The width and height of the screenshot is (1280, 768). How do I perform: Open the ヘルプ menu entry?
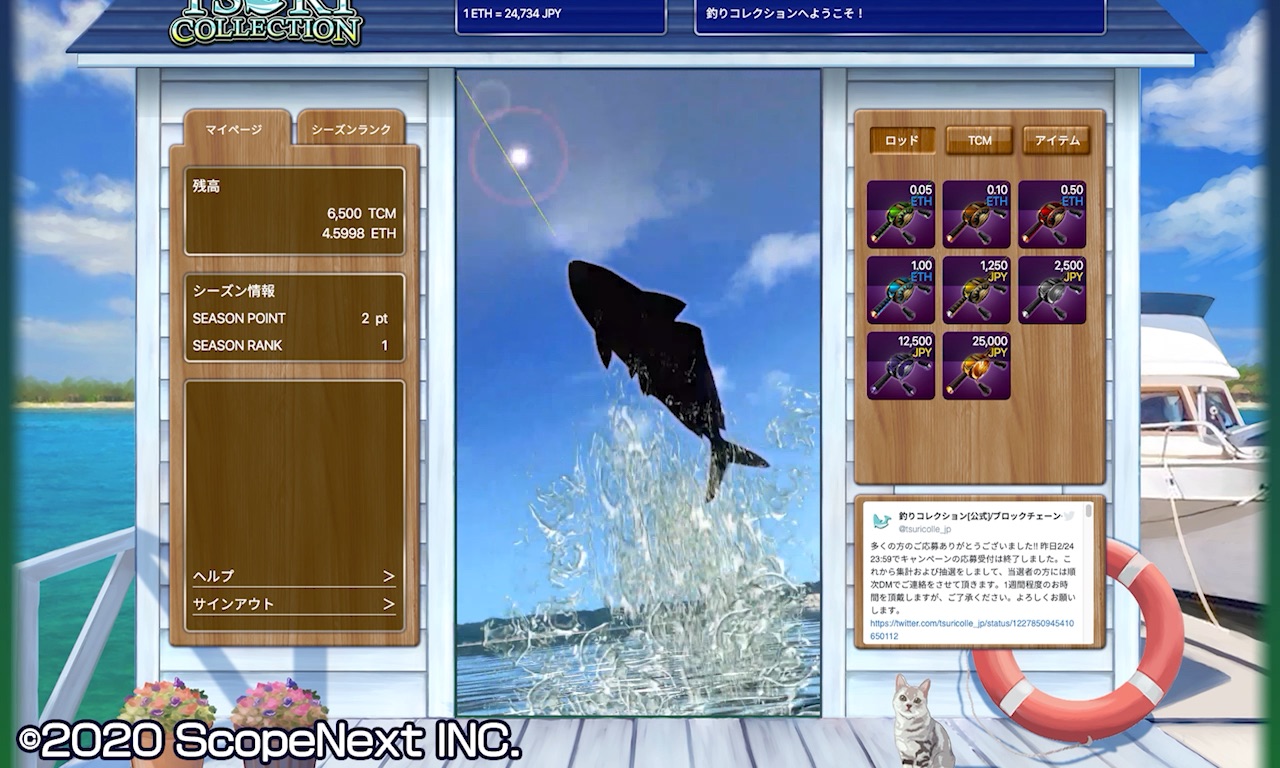click(x=294, y=576)
